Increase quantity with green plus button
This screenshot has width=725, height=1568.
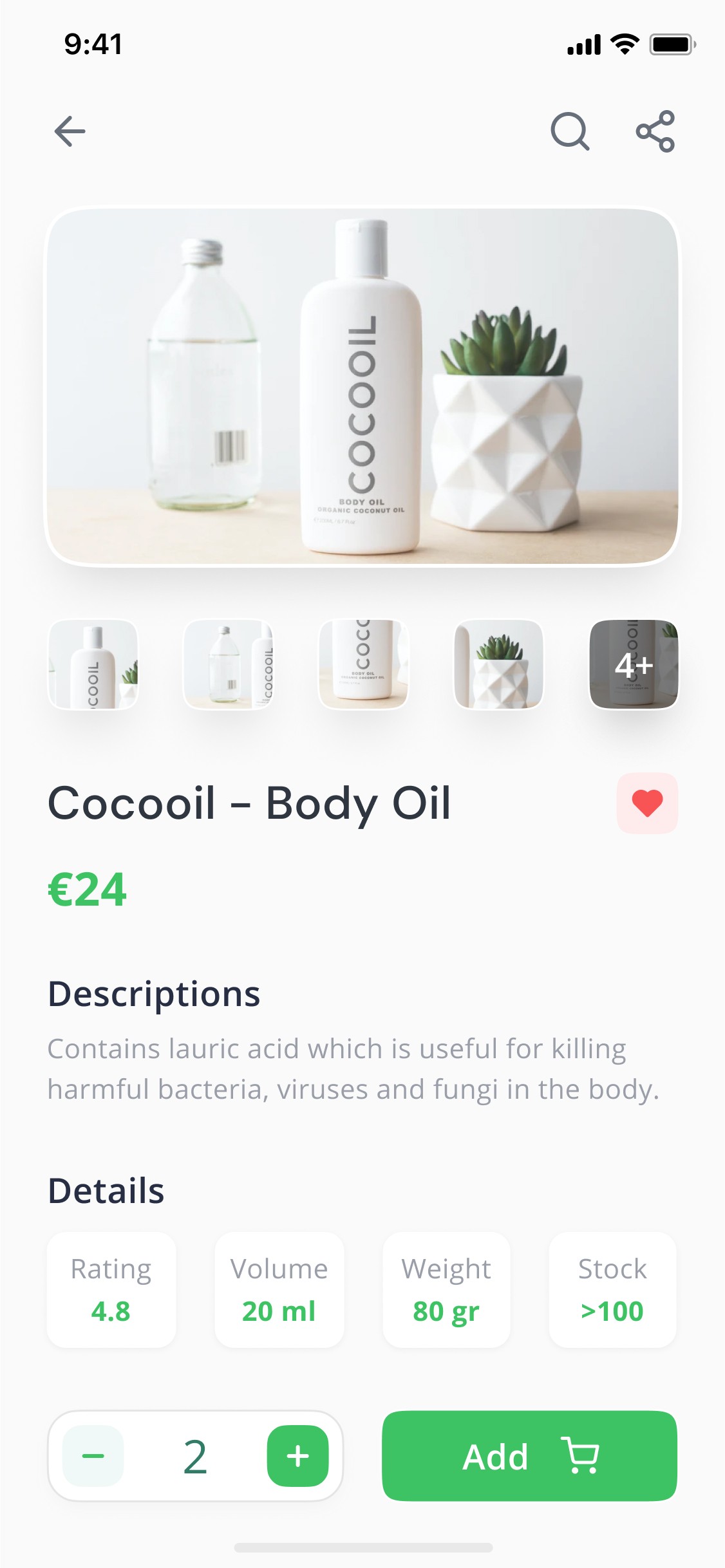click(297, 1456)
